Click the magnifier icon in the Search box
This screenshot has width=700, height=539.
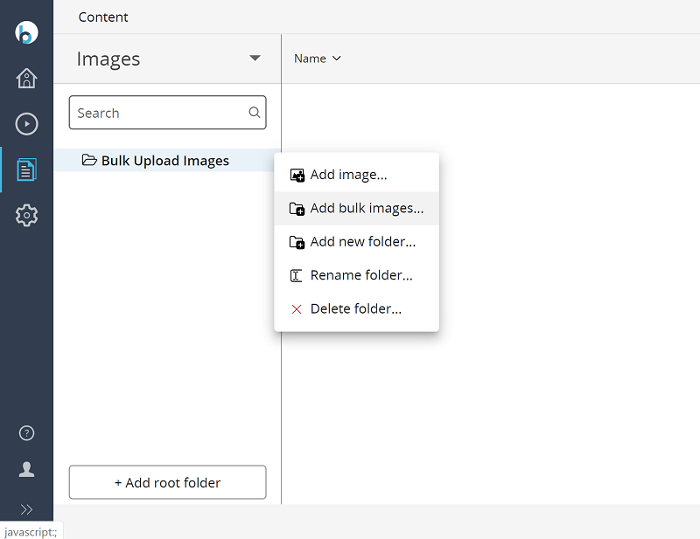point(254,113)
